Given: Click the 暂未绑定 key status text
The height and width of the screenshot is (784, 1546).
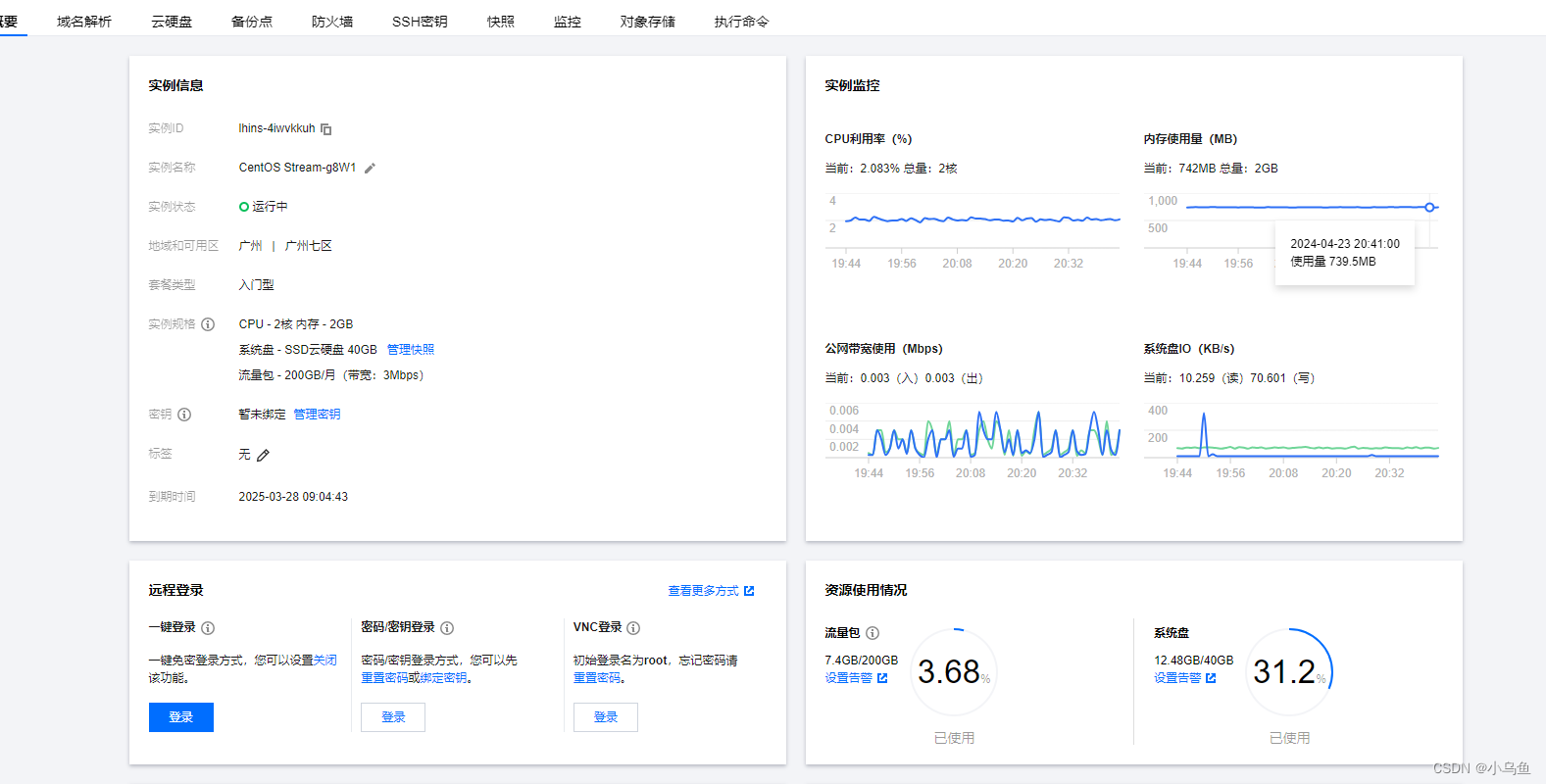Looking at the screenshot, I should tap(262, 415).
